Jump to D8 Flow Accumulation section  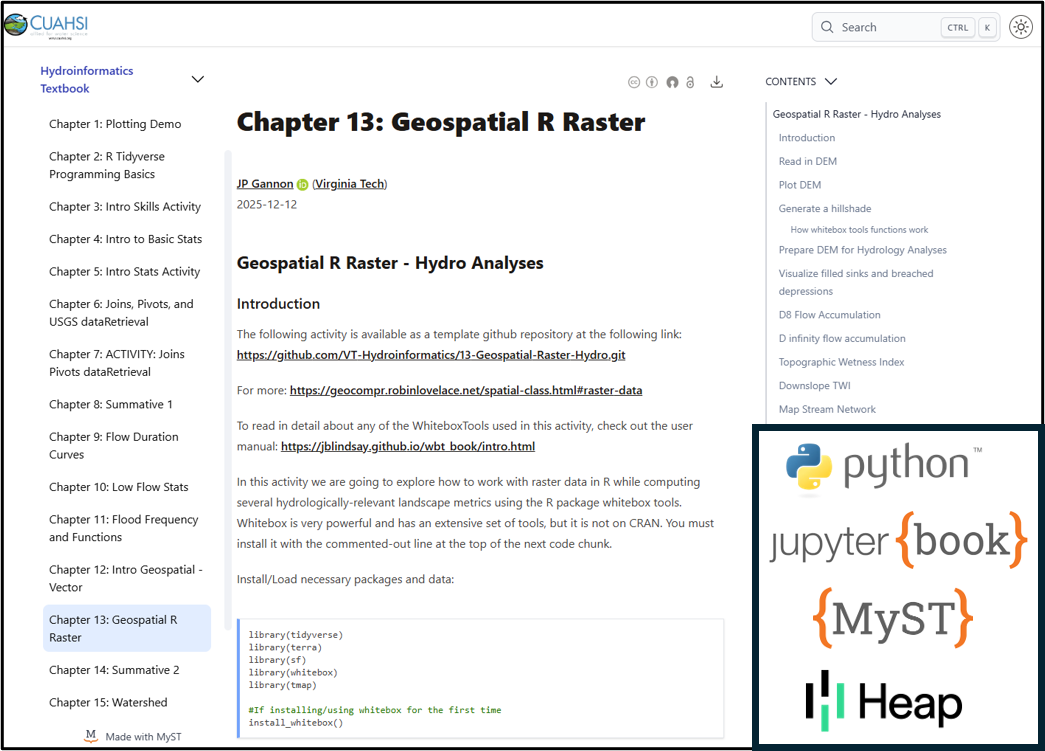coord(829,315)
